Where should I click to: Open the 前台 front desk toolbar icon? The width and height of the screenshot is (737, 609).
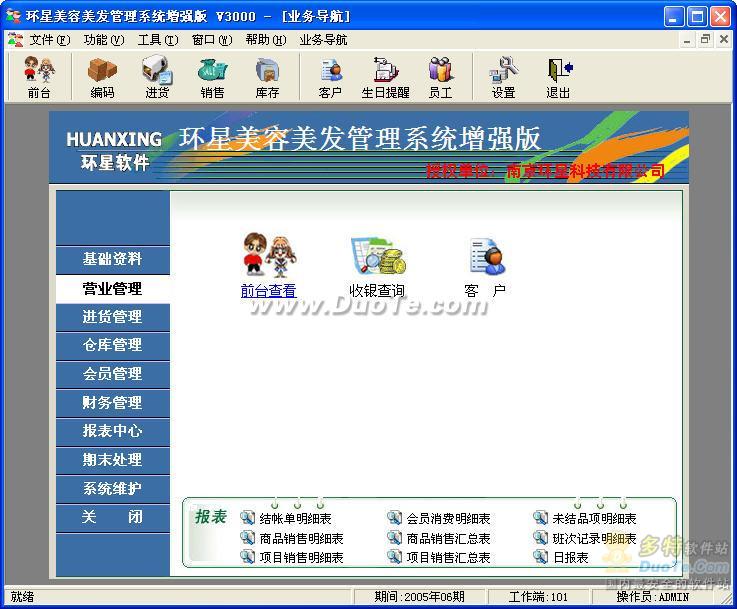point(39,77)
